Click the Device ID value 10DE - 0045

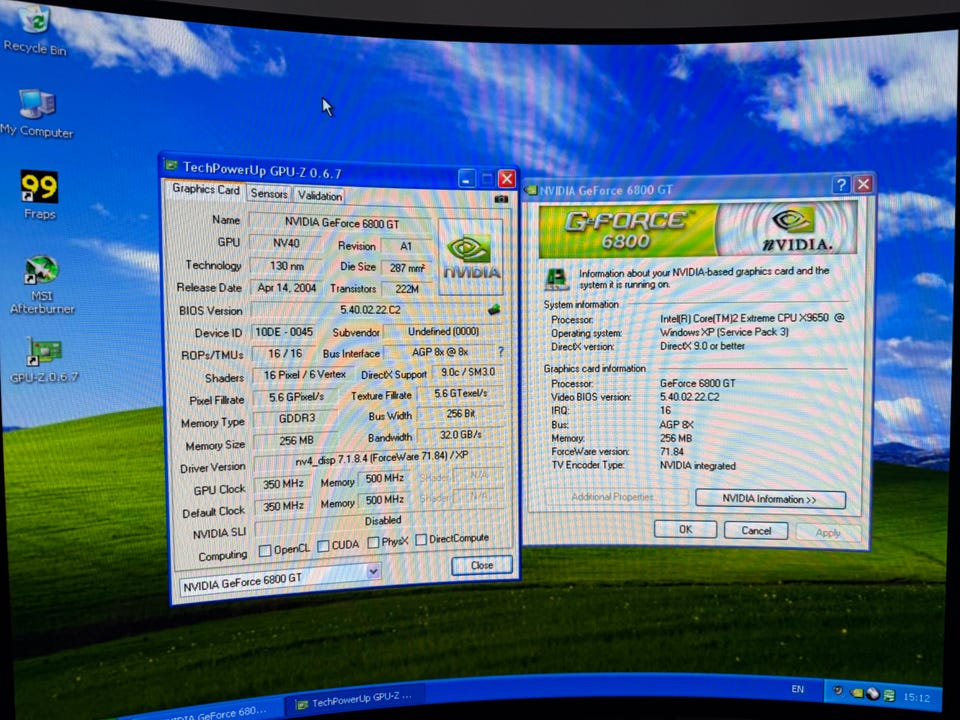coord(284,332)
